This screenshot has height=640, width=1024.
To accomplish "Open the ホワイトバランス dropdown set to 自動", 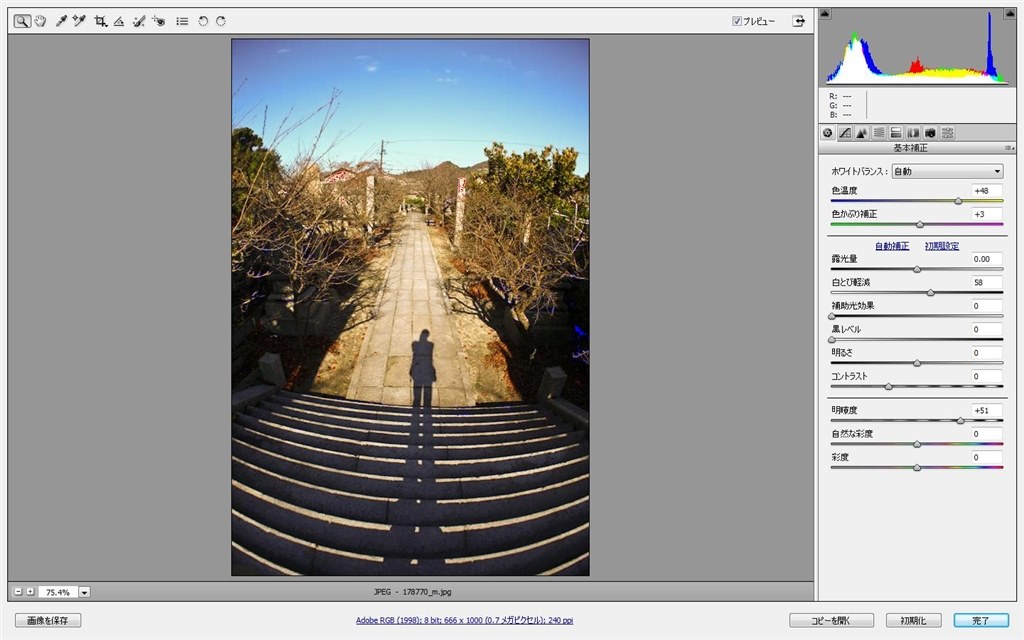I will pos(947,171).
